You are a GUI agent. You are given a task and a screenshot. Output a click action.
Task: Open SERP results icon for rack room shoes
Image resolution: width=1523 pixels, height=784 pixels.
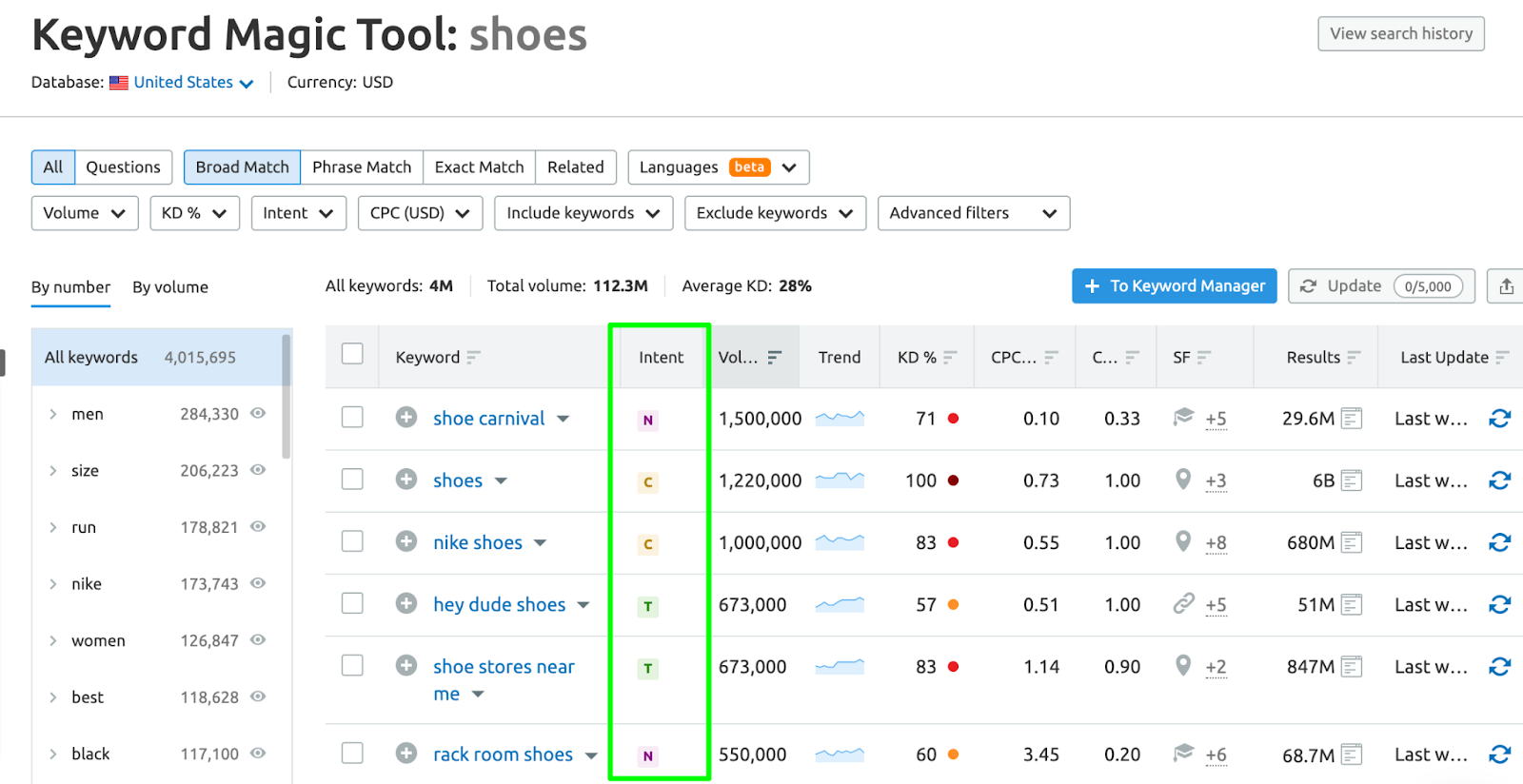[x=1352, y=755]
